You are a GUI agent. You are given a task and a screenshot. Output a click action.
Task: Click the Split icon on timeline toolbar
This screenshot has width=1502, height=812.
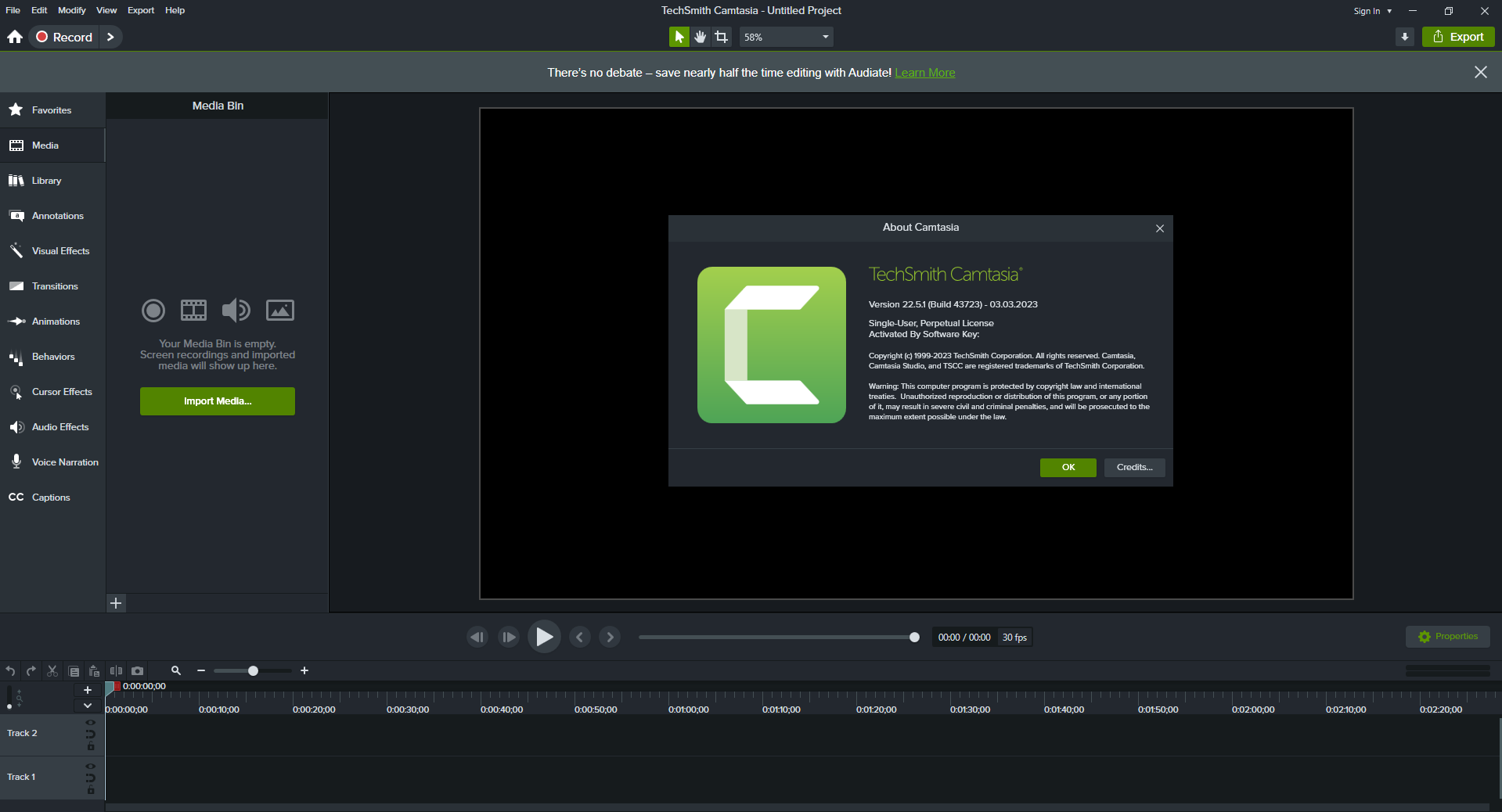pyautogui.click(x=116, y=671)
